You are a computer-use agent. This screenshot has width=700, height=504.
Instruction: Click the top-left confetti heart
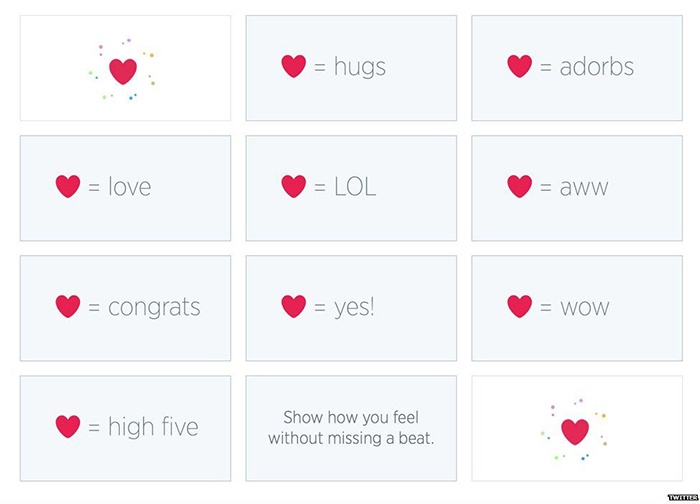[x=123, y=71]
